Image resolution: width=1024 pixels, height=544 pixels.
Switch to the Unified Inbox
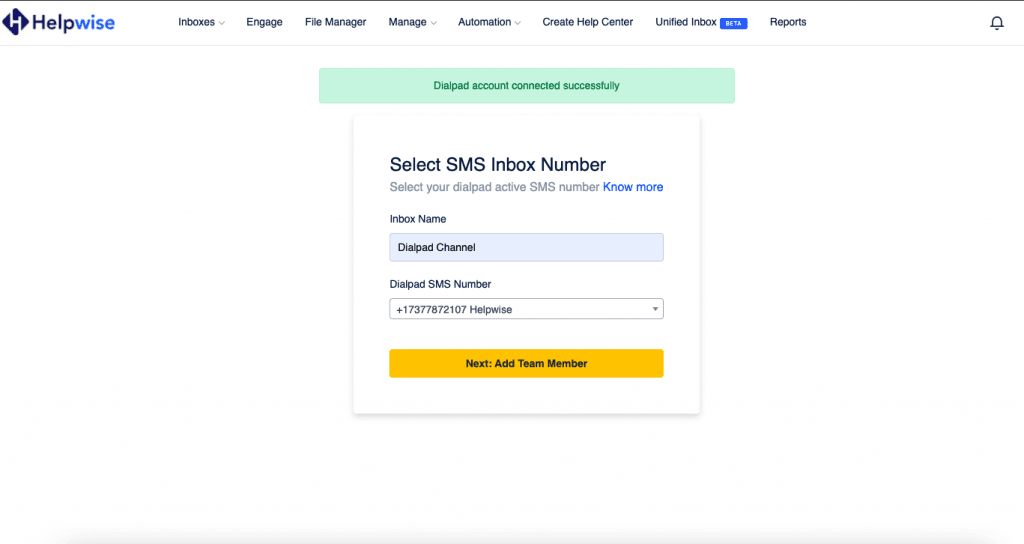686,22
